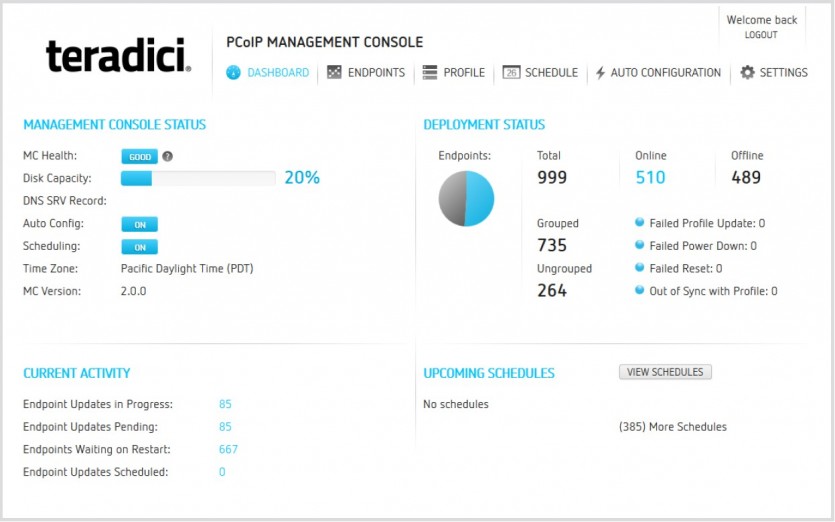Toggle the Auto Config ON switch
Image resolution: width=835 pixels, height=522 pixels.
140,224
